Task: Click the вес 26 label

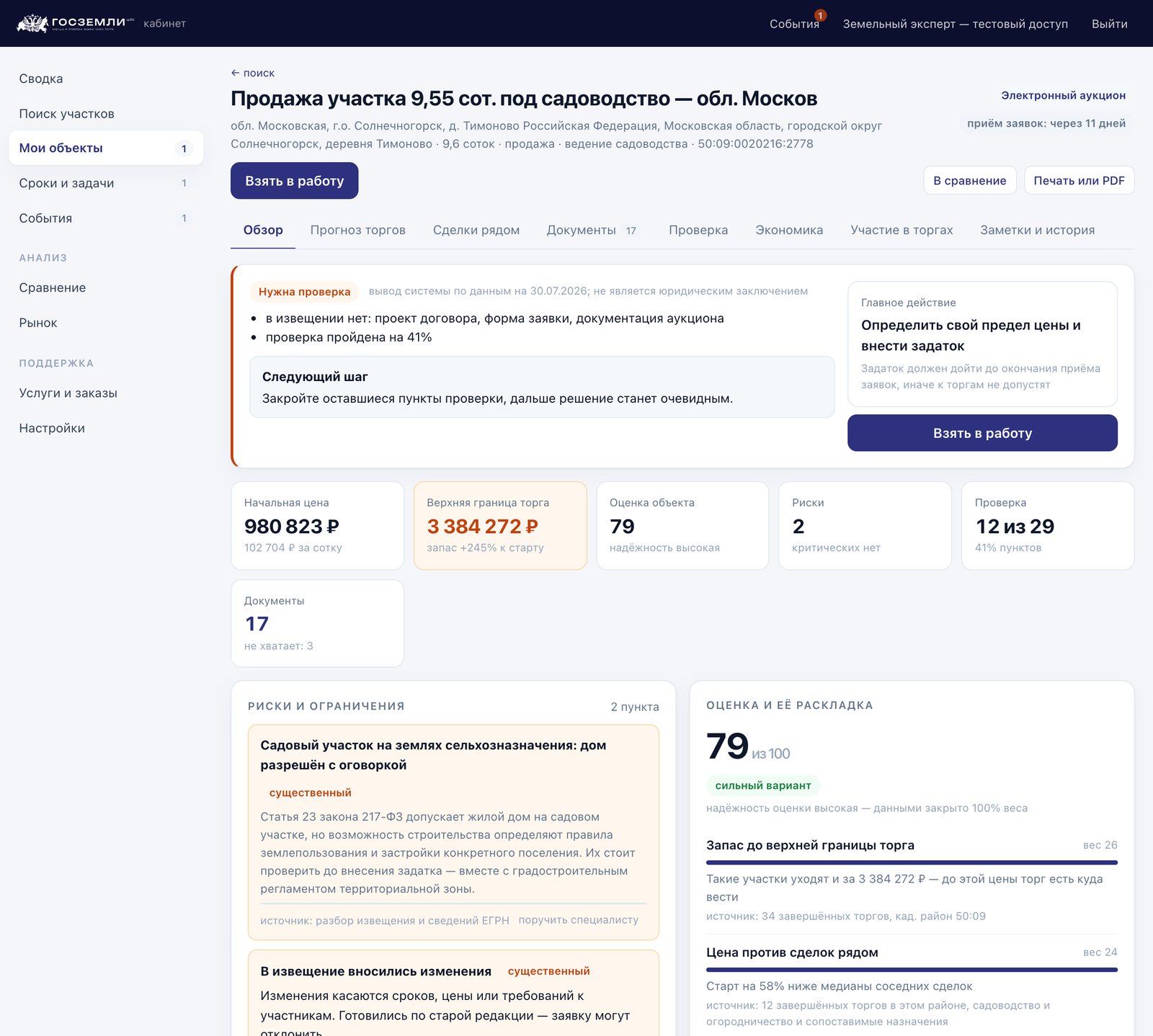Action: click(x=1100, y=845)
